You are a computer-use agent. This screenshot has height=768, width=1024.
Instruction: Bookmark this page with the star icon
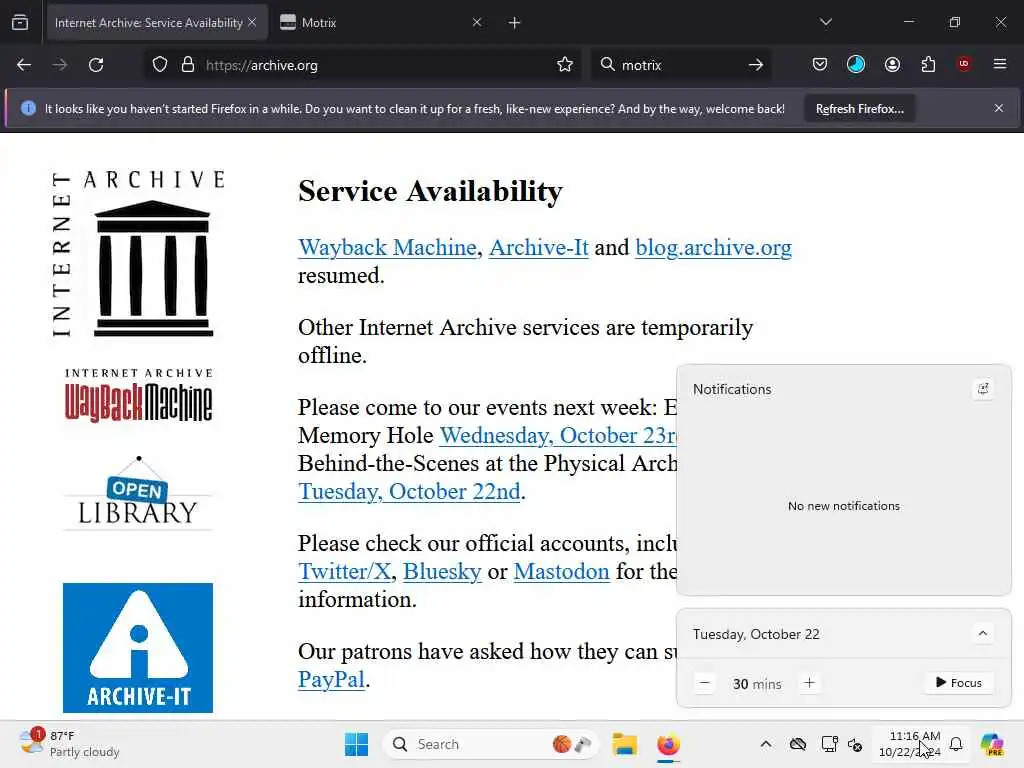point(565,65)
